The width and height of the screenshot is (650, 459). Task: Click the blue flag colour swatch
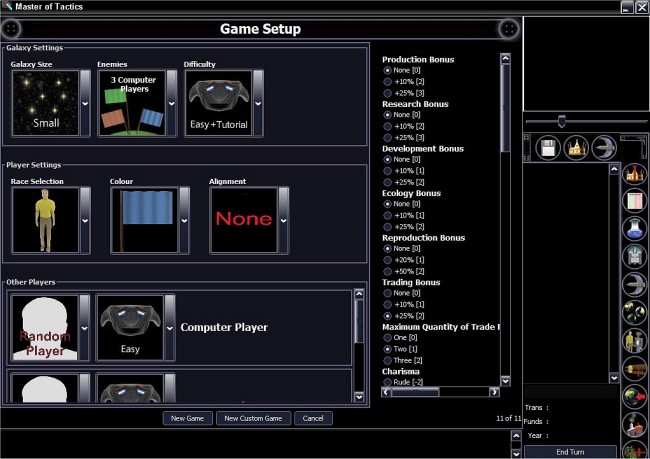(145, 220)
